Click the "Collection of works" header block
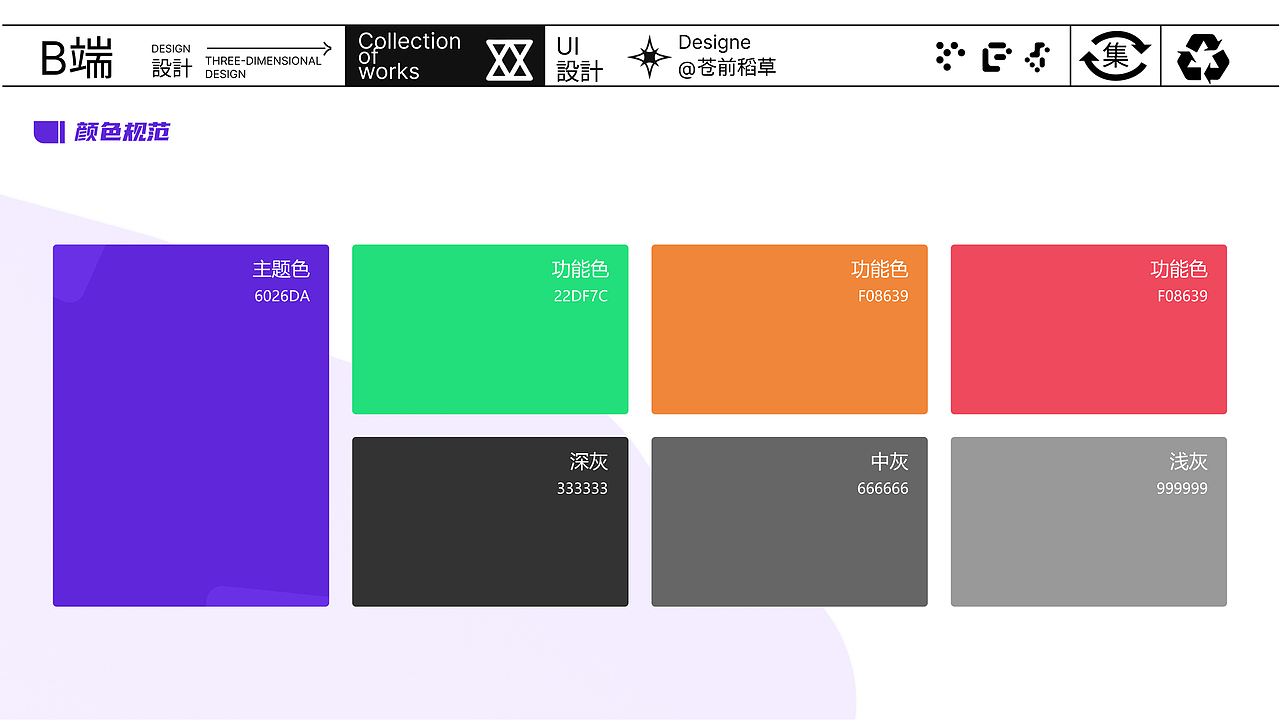1280x720 pixels. coord(445,56)
